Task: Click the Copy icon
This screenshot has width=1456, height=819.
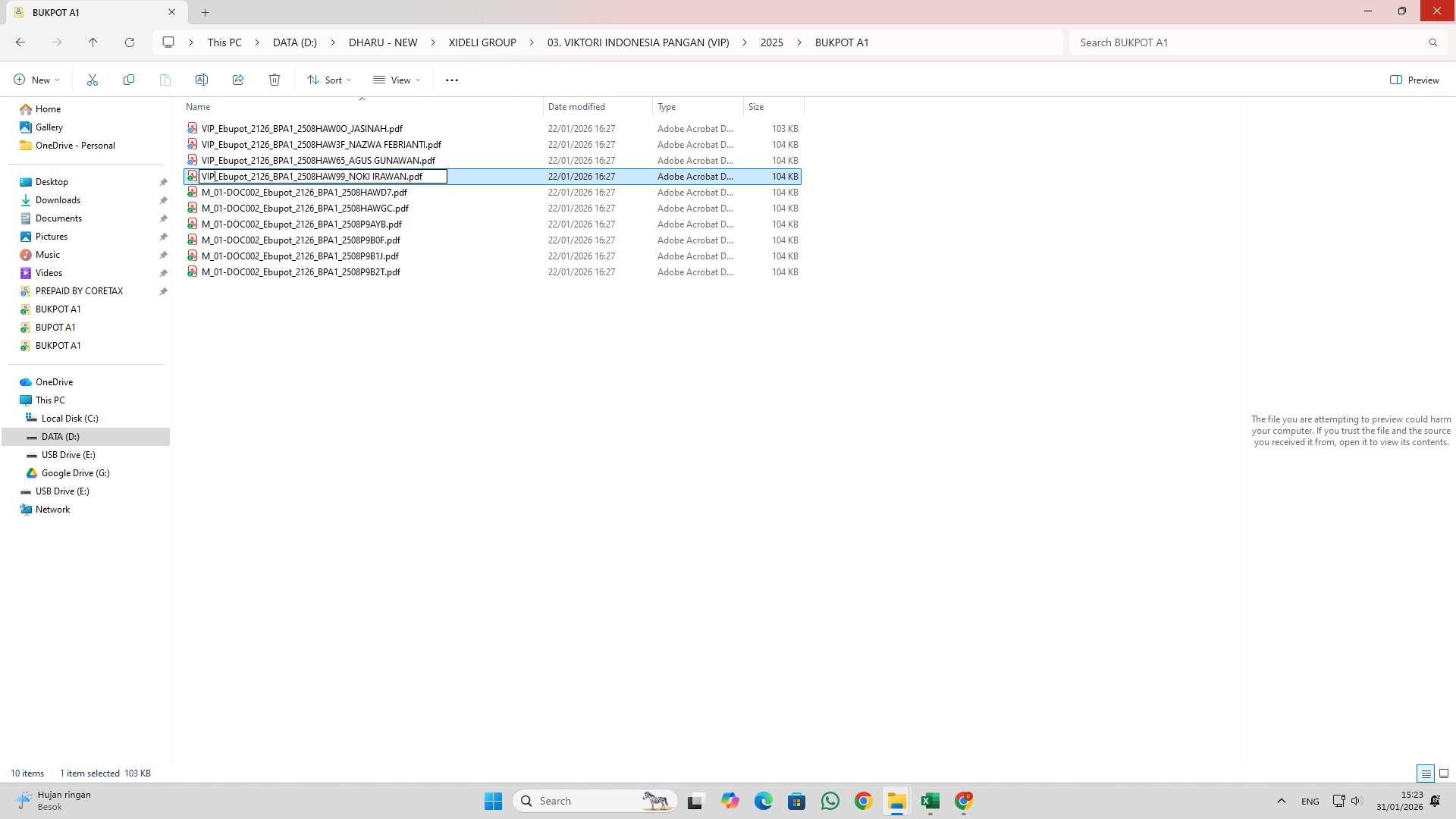Action: coord(129,79)
